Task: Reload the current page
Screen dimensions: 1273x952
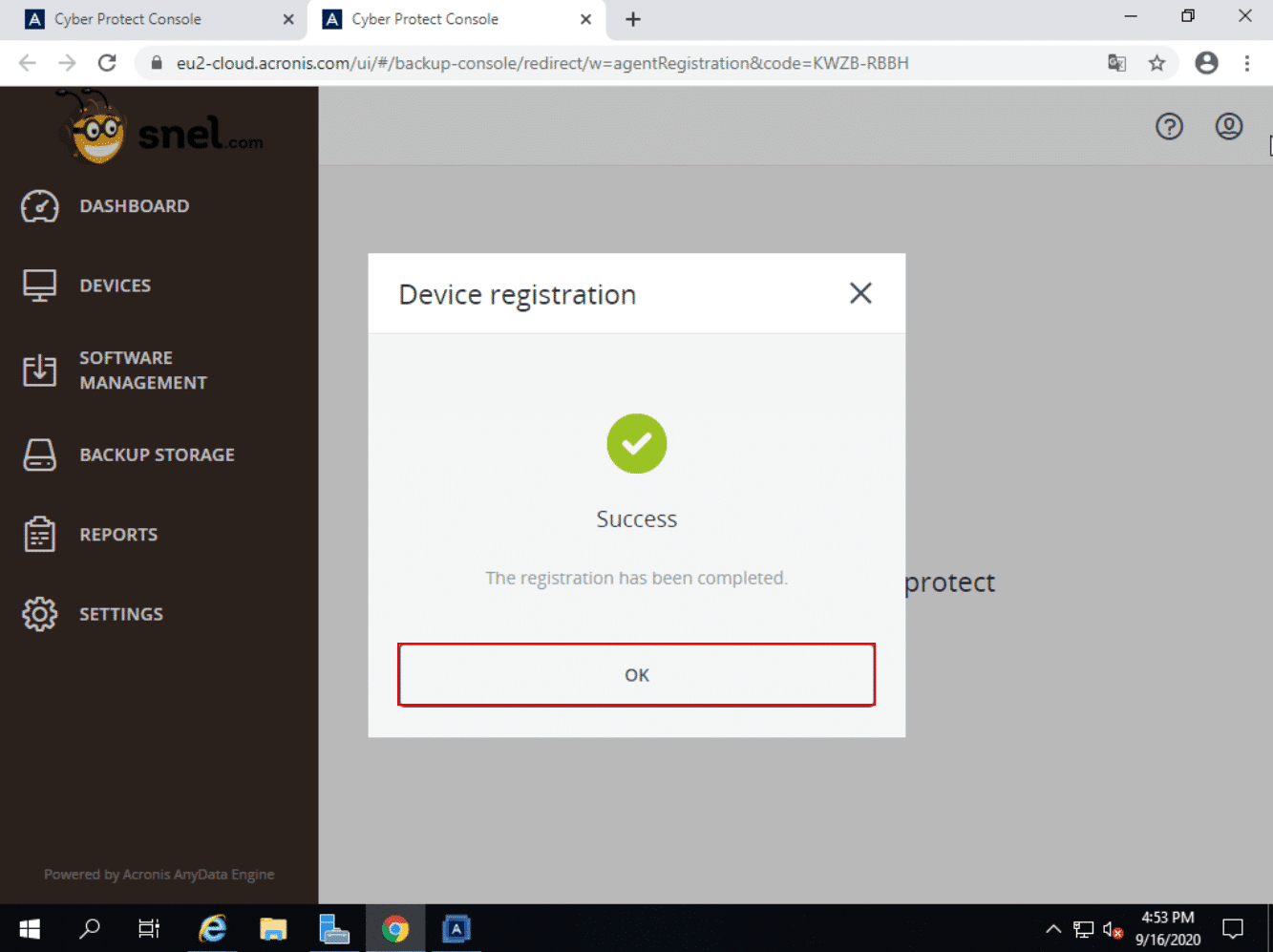Action: 107,63
